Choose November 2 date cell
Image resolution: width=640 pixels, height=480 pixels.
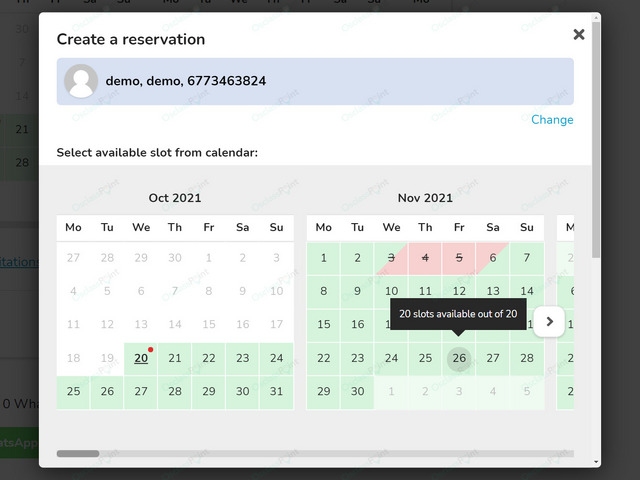pyautogui.click(x=358, y=258)
